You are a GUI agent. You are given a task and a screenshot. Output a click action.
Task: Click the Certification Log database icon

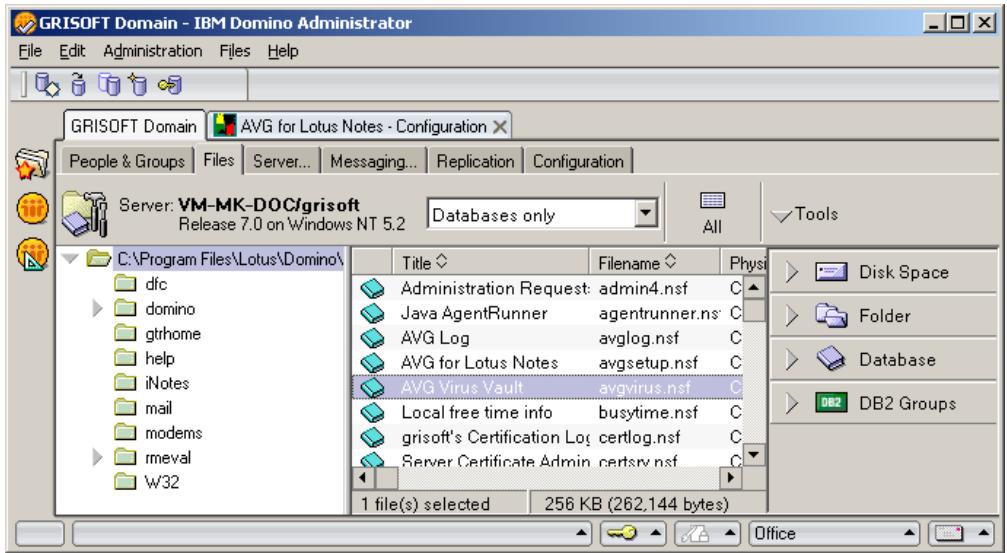pos(372,437)
